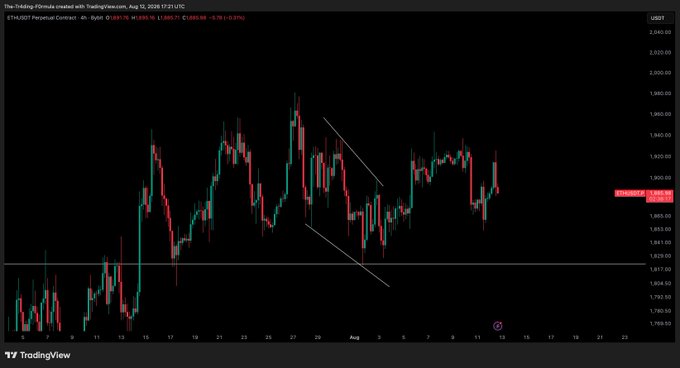680x368 pixels.
Task: Click the purple lightning event icon
Action: click(x=498, y=326)
